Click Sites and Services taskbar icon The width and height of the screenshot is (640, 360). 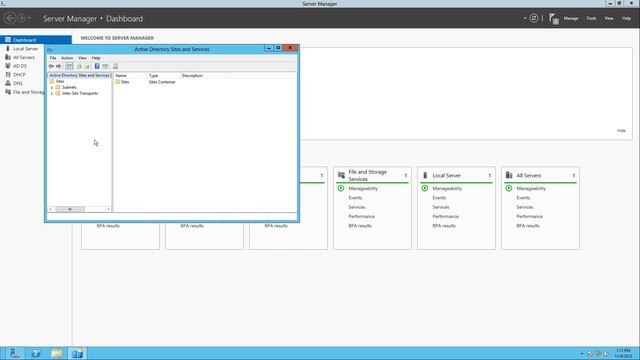pos(77,353)
